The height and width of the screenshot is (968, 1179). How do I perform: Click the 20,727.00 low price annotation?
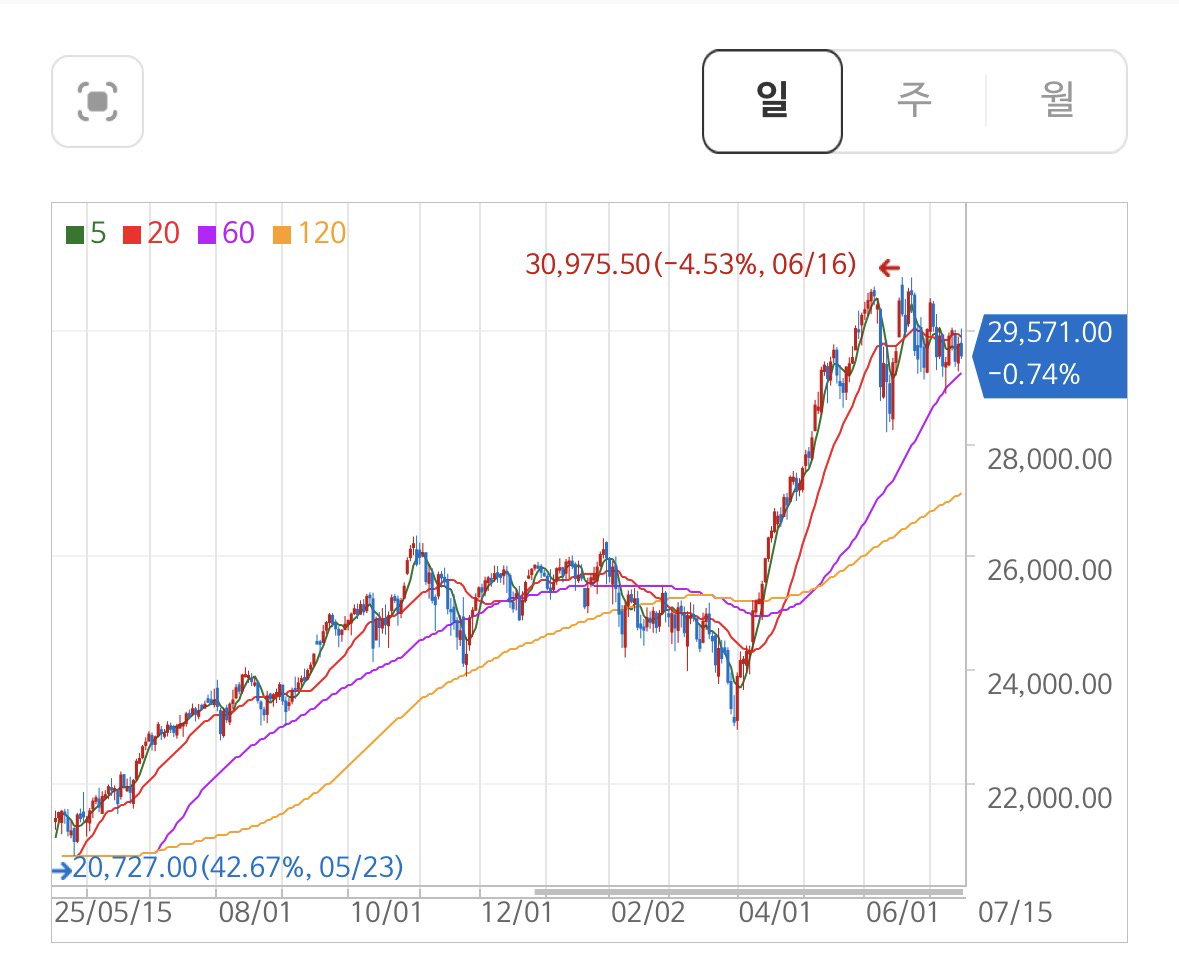(238, 867)
